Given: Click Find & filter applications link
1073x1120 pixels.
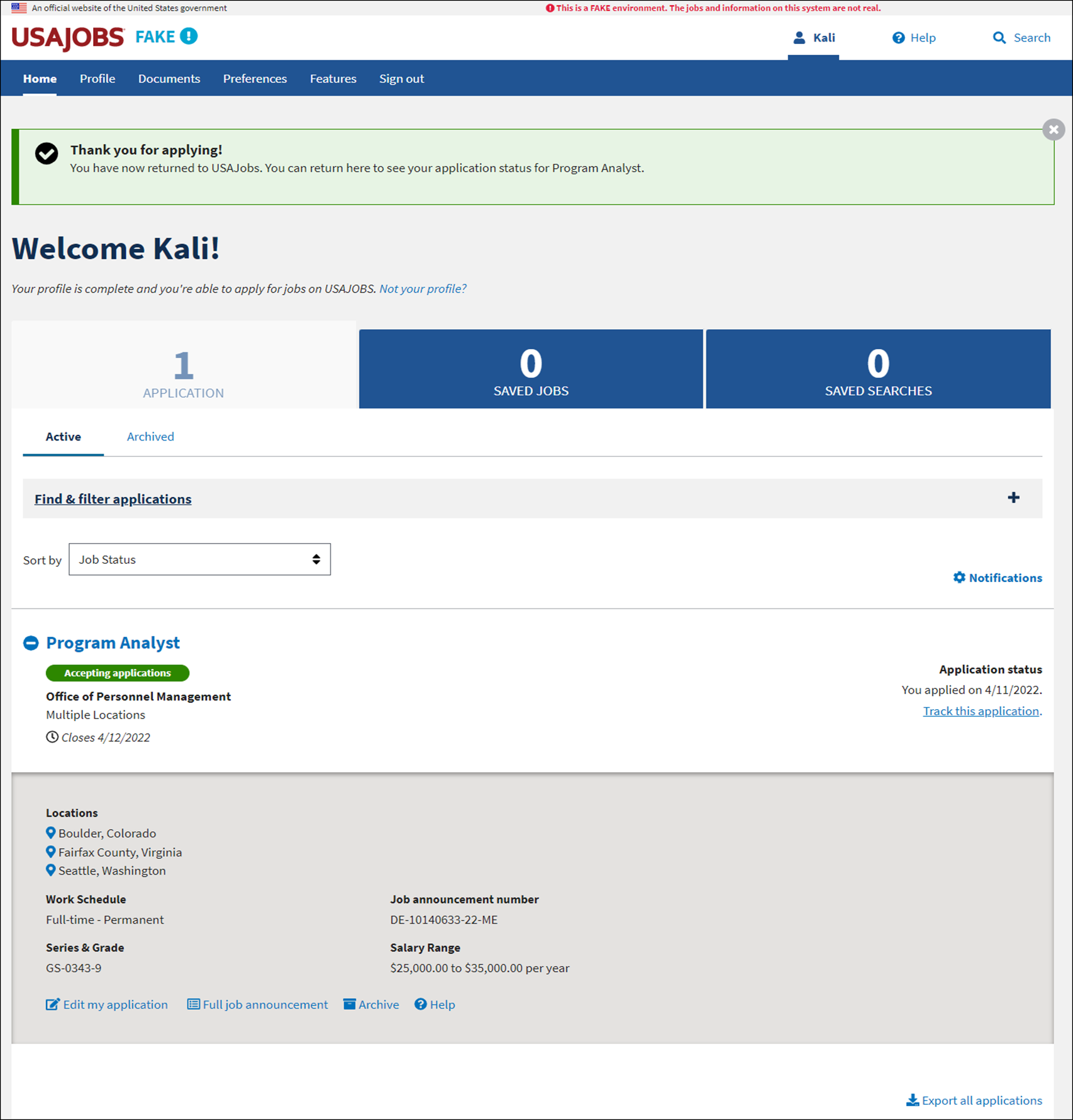Looking at the screenshot, I should (113, 499).
